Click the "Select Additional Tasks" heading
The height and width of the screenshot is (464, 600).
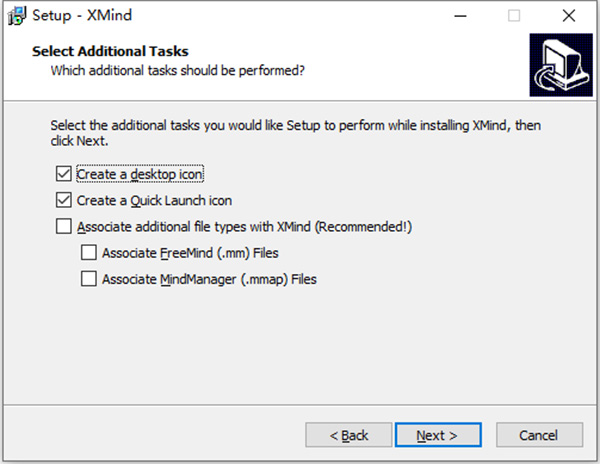[x=110, y=51]
